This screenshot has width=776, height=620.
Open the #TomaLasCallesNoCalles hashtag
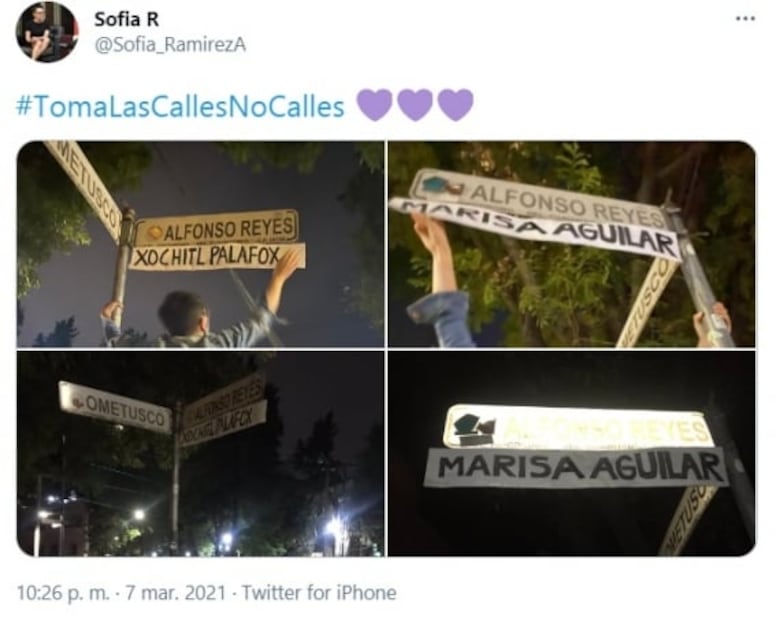coord(180,107)
